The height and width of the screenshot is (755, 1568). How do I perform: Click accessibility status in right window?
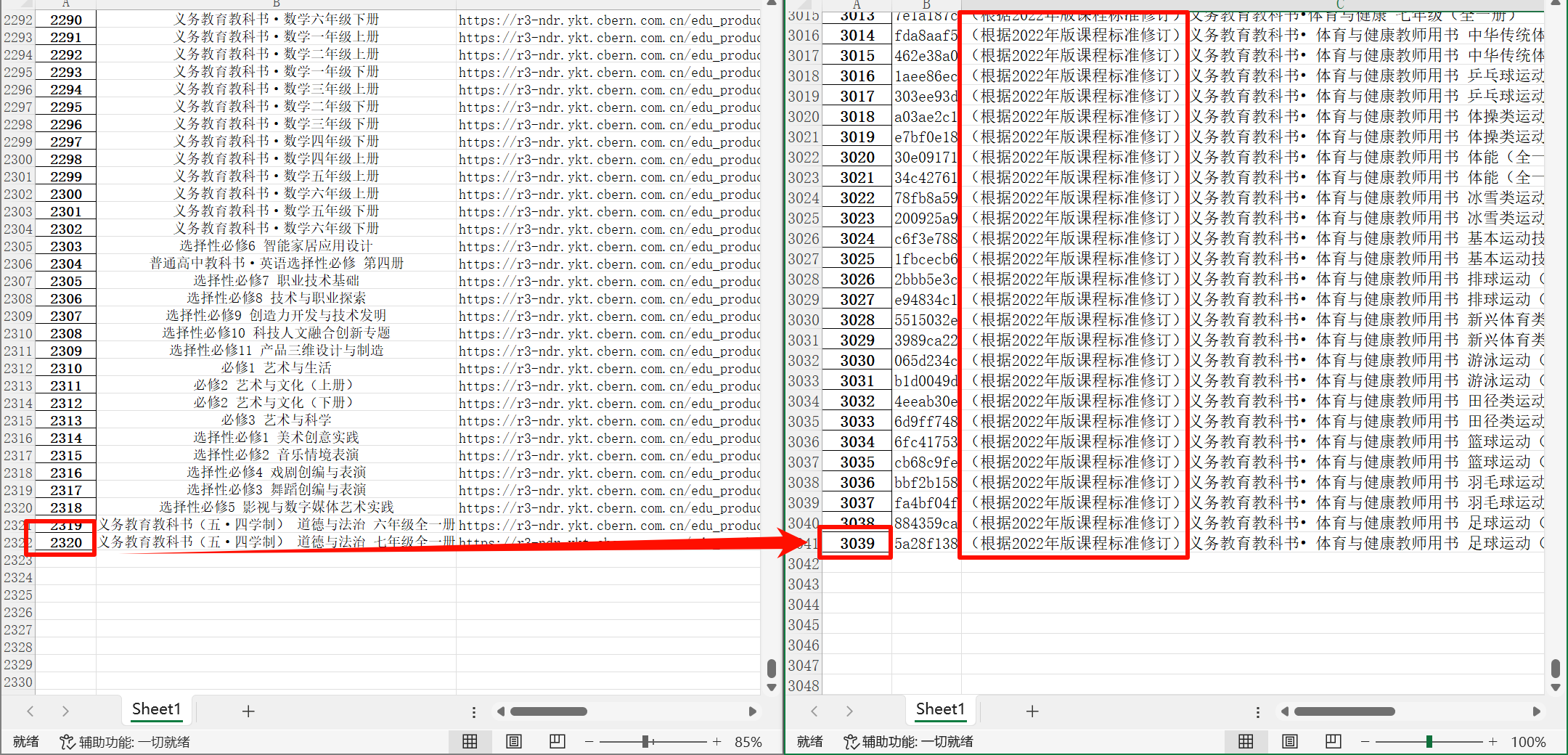point(908,742)
